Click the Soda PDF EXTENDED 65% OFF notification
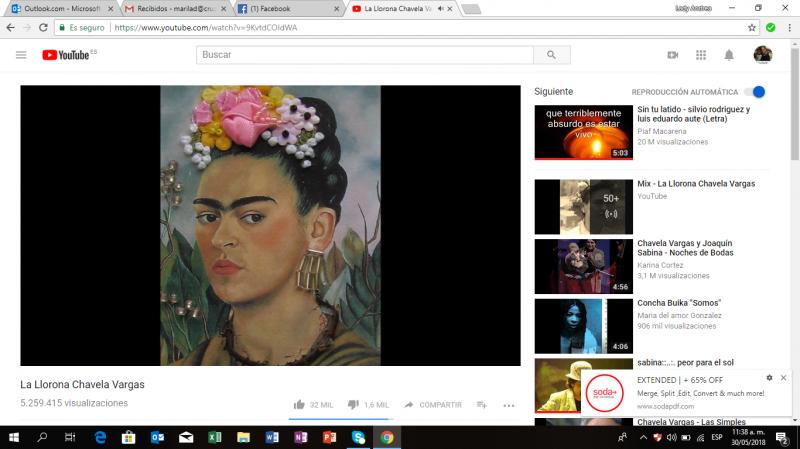This screenshot has height=449, width=800. pyautogui.click(x=686, y=392)
